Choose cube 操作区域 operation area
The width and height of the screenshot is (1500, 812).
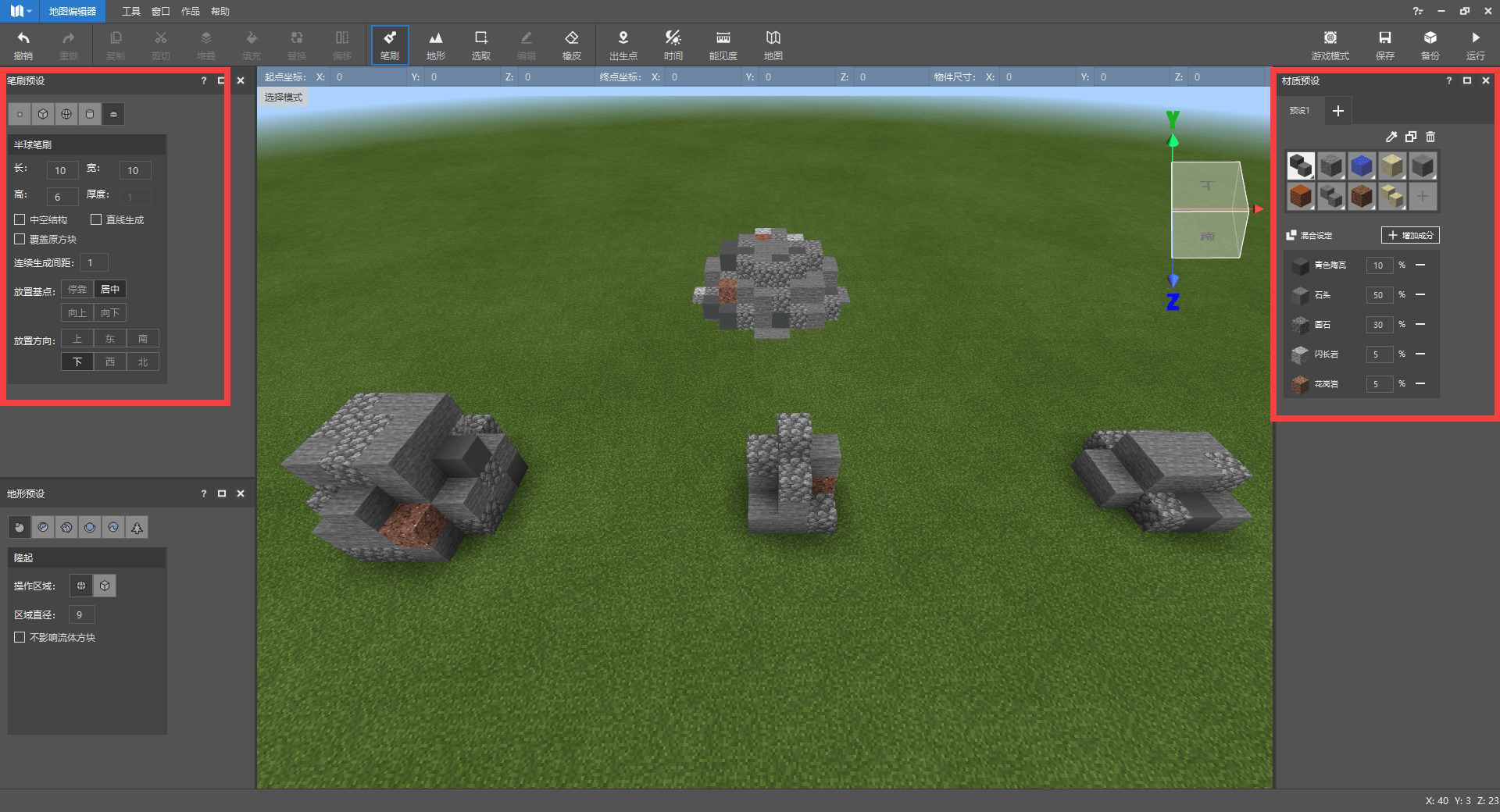click(105, 586)
